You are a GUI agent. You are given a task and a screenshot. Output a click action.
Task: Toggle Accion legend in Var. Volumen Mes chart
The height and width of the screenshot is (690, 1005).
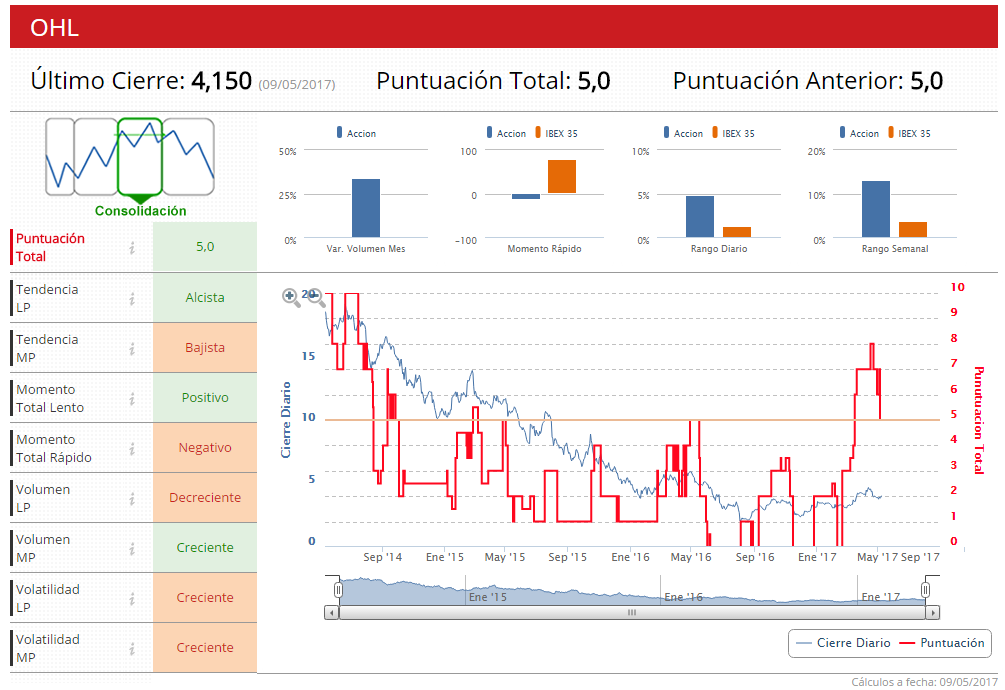point(356,133)
